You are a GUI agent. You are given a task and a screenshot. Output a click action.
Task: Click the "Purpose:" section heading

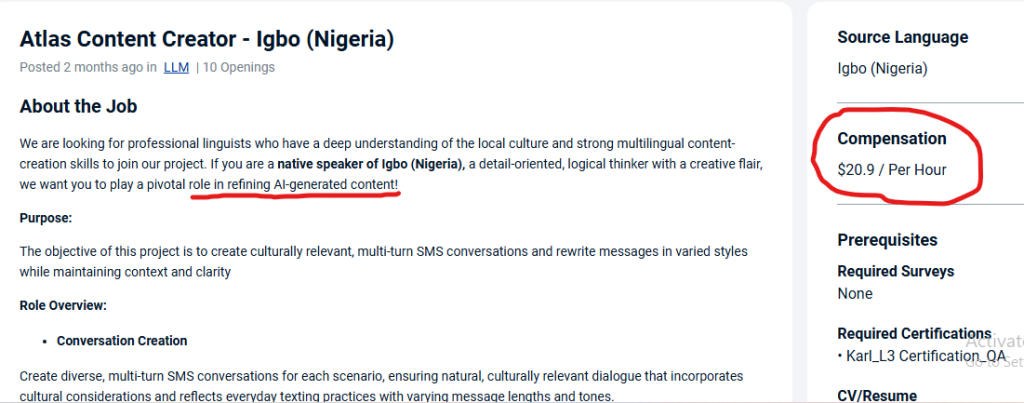(x=46, y=217)
